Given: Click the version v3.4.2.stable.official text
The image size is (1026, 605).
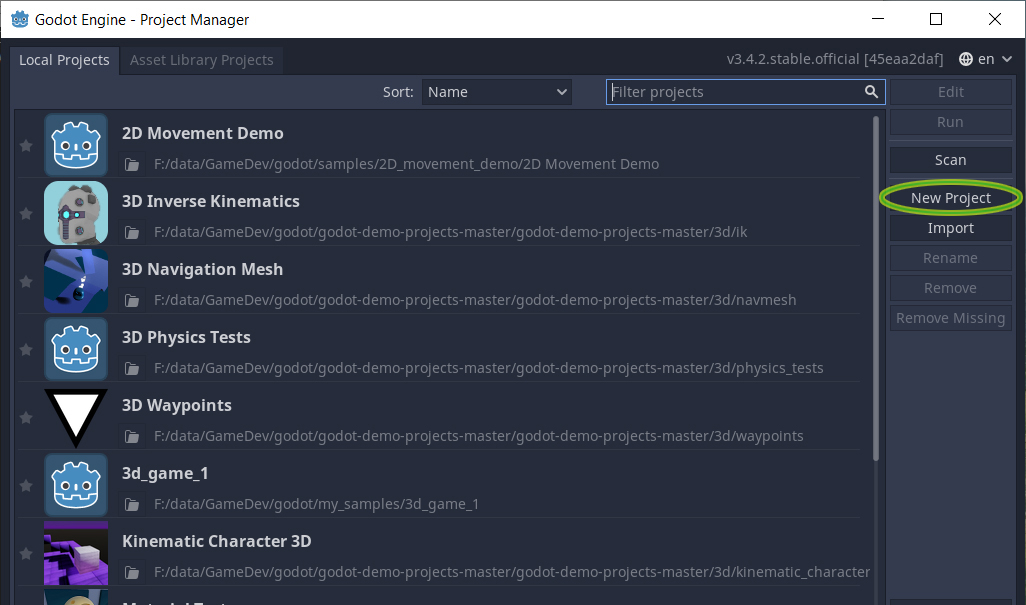Looking at the screenshot, I should [x=835, y=60].
